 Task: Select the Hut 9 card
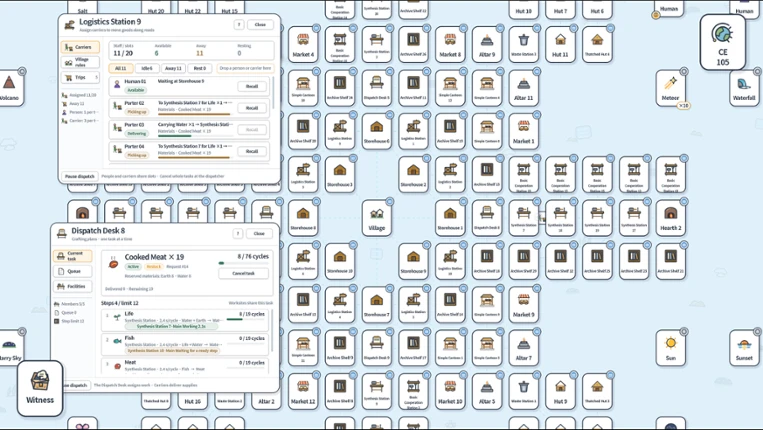coord(560,391)
